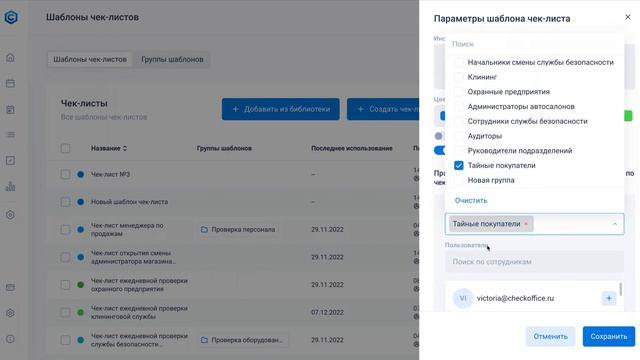Check the Новая группа option
Image resolution: width=640 pixels, height=360 pixels.
(459, 180)
